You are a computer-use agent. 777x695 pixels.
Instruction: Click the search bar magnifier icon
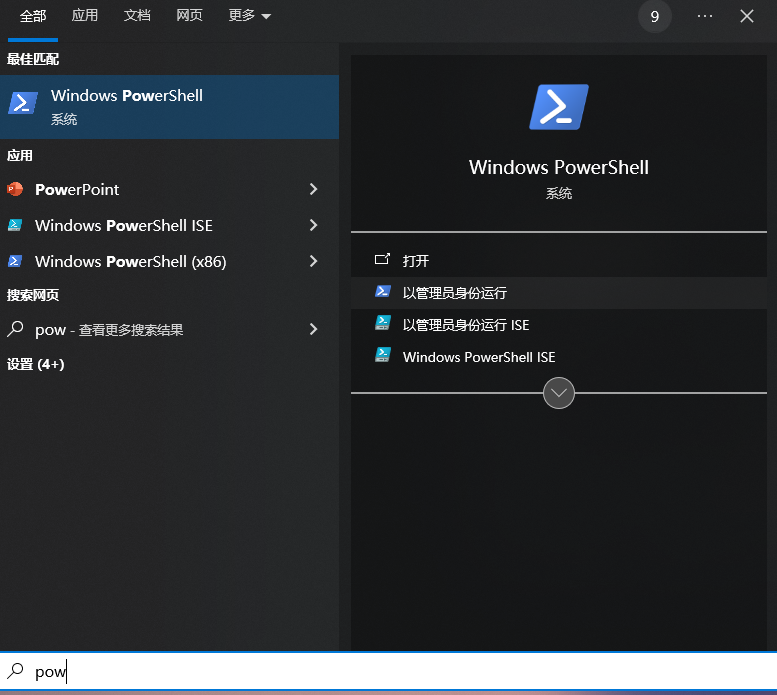15,670
